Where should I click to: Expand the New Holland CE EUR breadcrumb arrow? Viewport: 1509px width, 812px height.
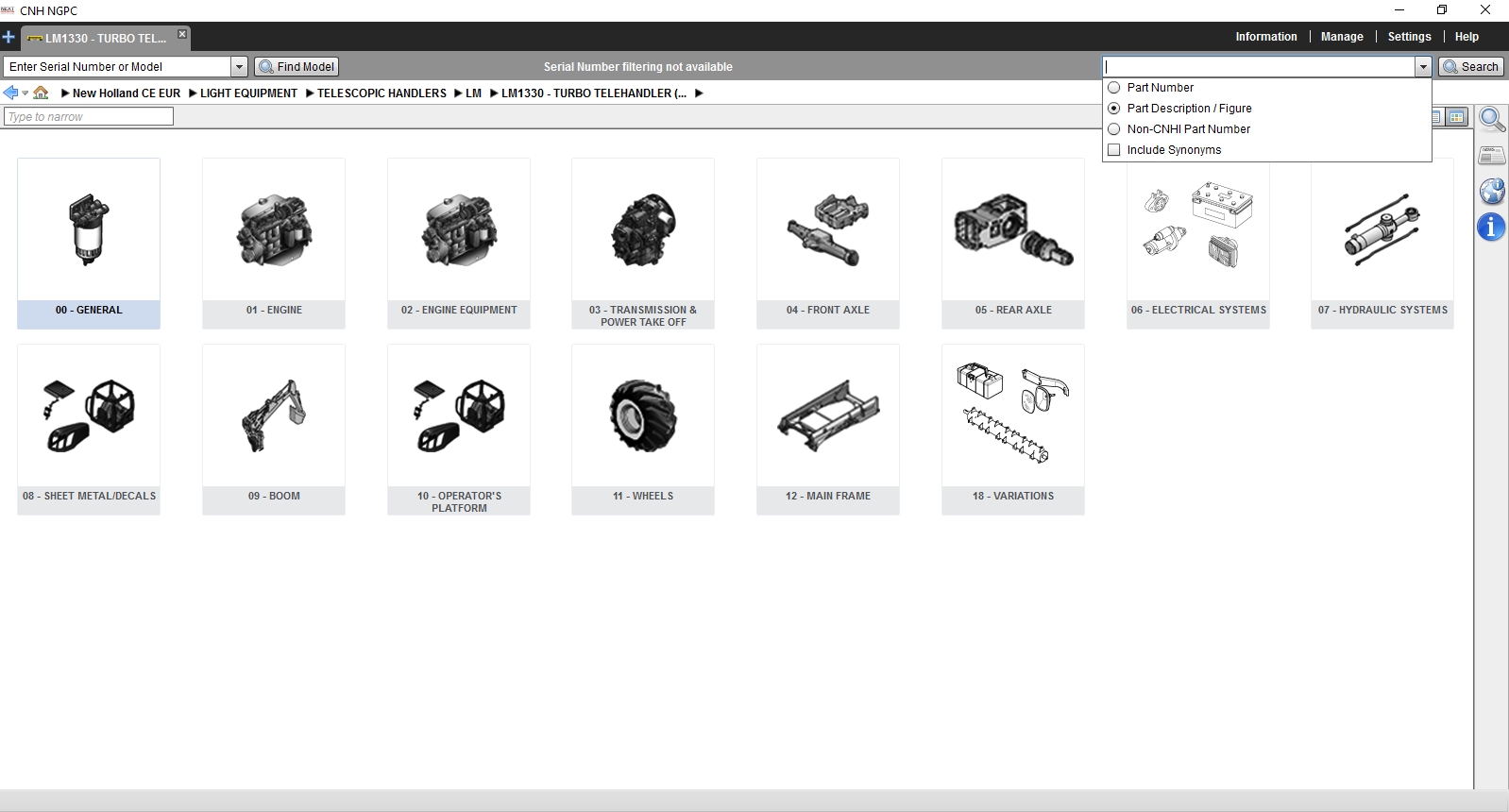(x=64, y=93)
